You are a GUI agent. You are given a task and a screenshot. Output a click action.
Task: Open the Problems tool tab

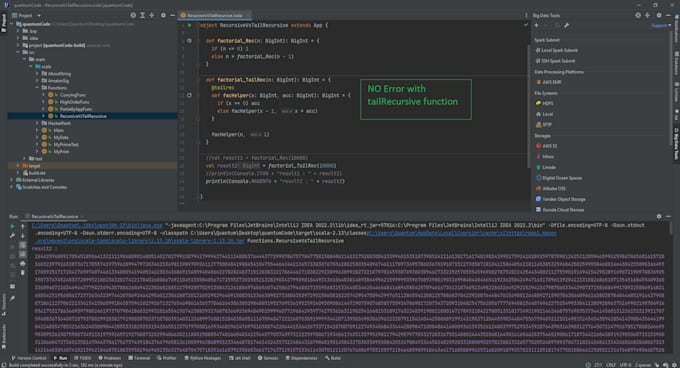(110, 358)
